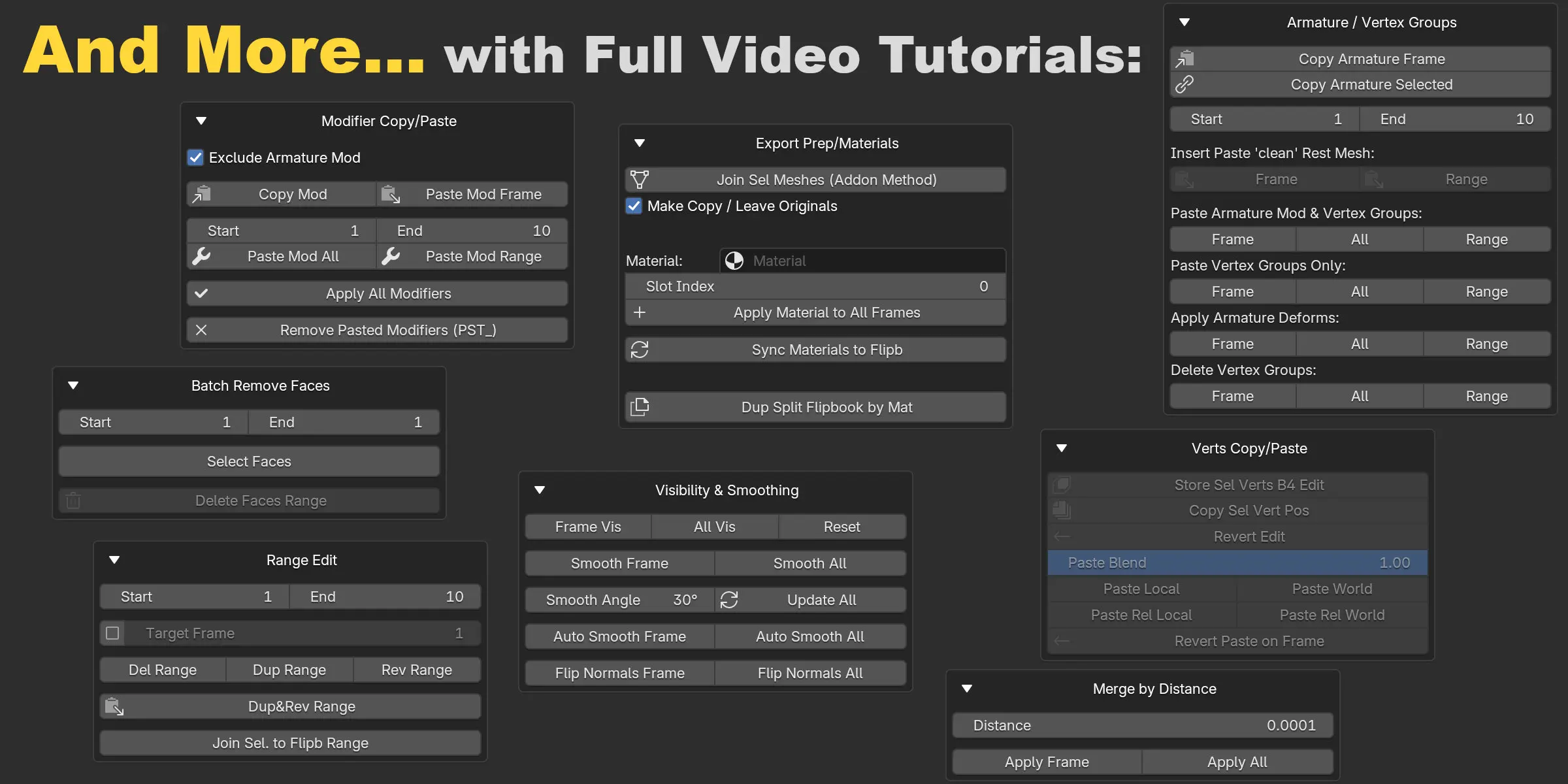Collapse the Range Edit panel

click(114, 560)
